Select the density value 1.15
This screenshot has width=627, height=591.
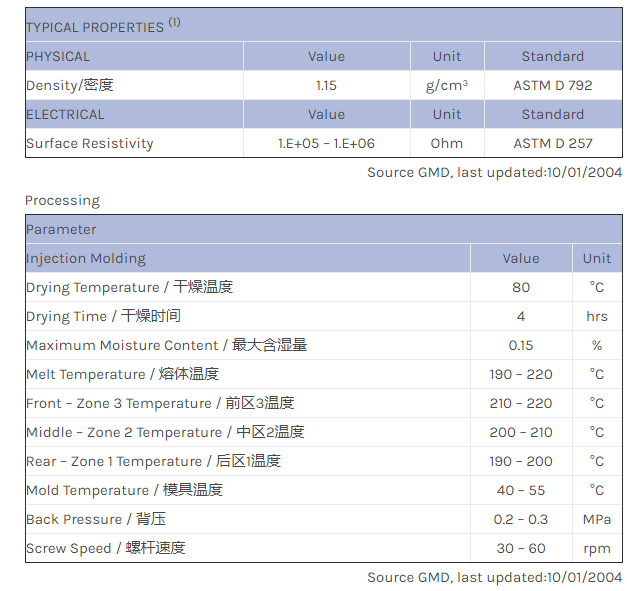click(326, 85)
